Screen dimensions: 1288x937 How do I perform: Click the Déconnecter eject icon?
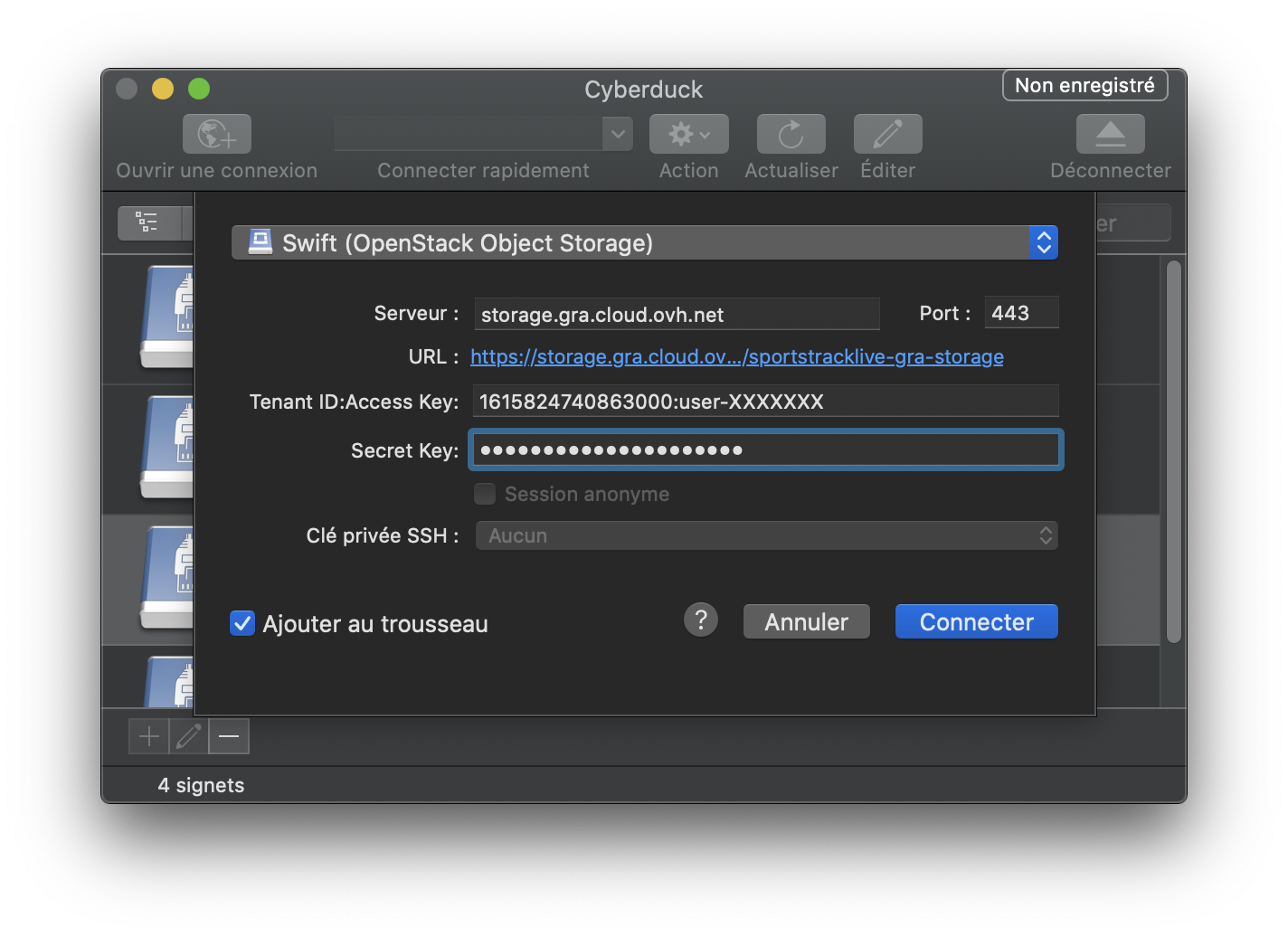pyautogui.click(x=1110, y=135)
